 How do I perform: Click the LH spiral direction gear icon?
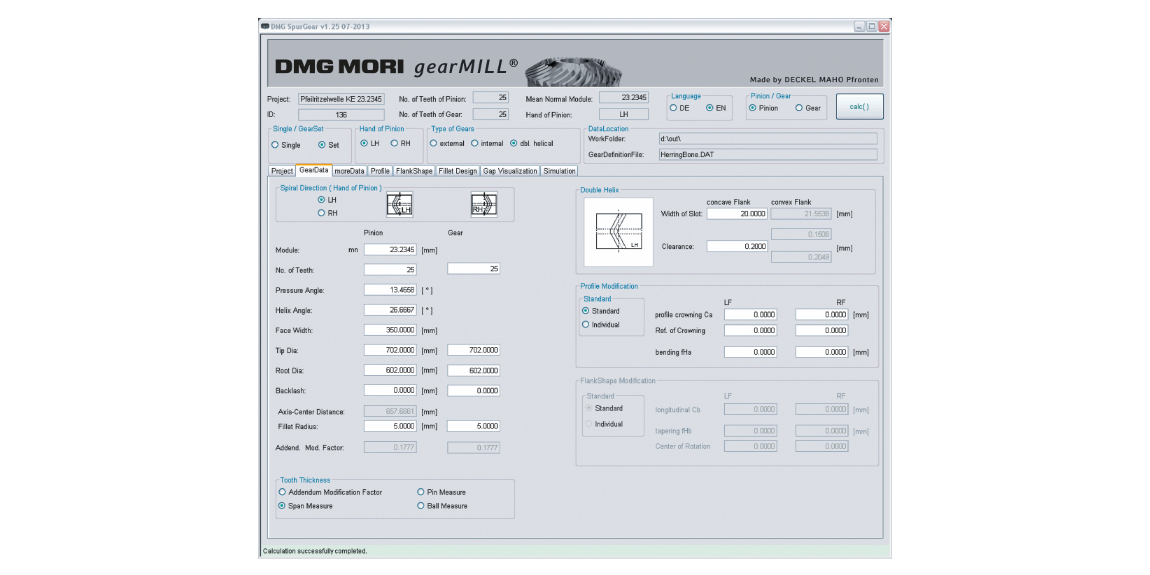pyautogui.click(x=400, y=205)
